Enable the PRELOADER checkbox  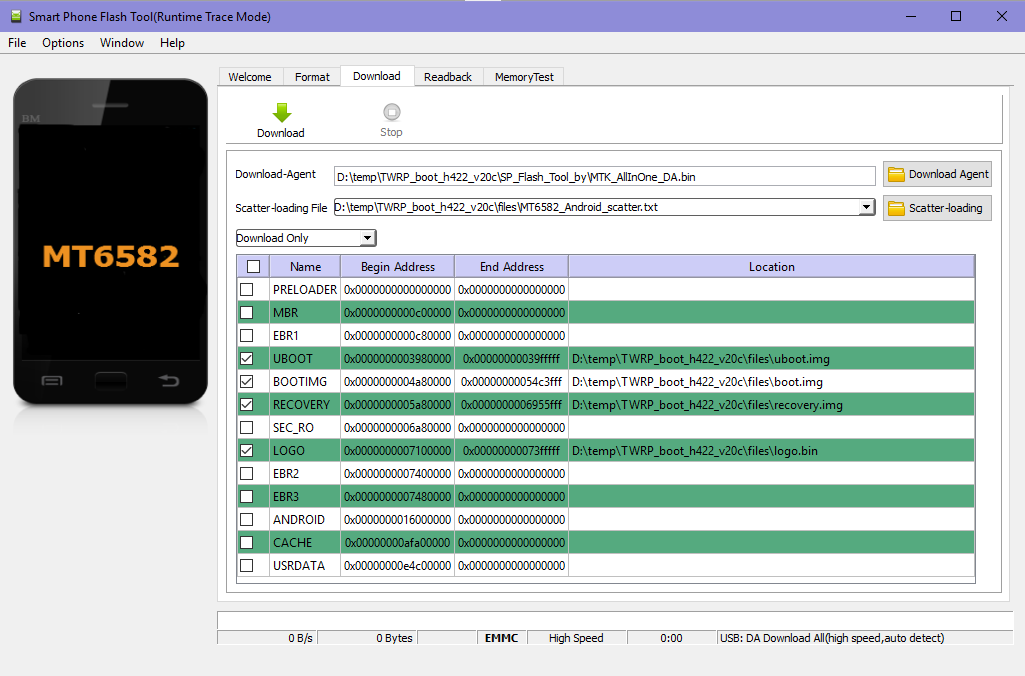[247, 289]
